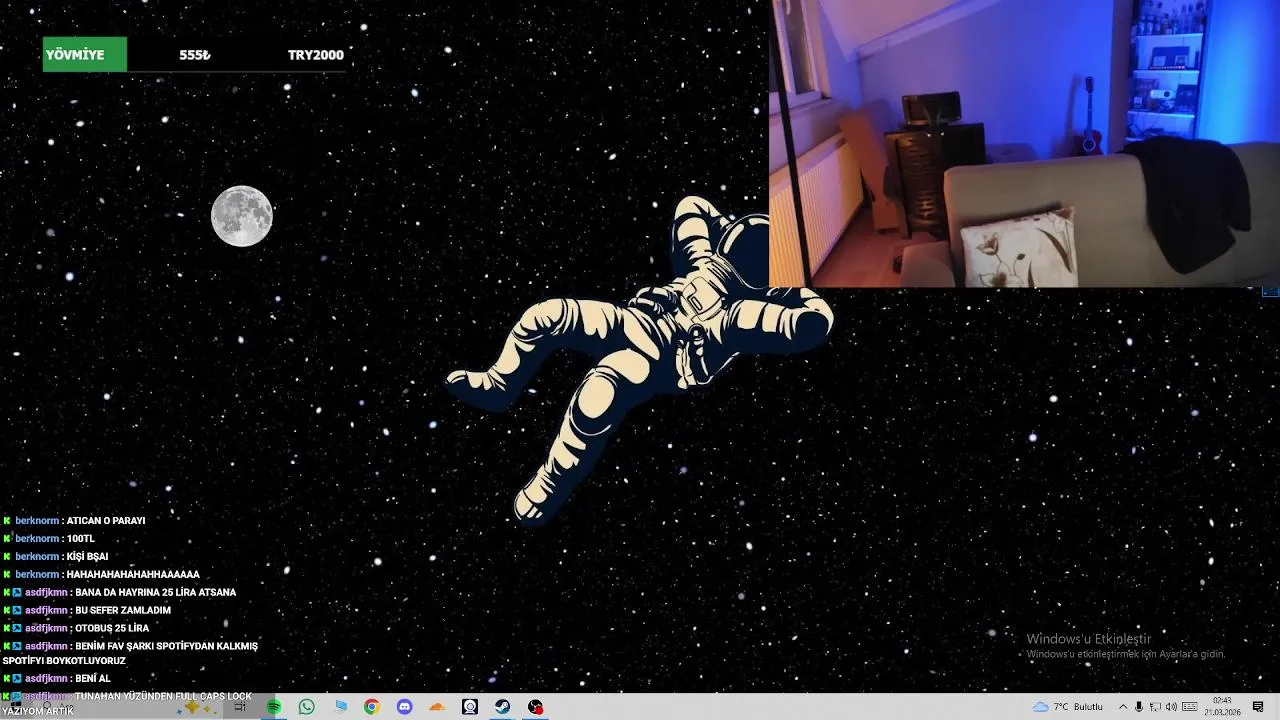Click the touch keyboard tray icon
Screen dimensions: 1280x720
pyautogui.click(x=1190, y=707)
